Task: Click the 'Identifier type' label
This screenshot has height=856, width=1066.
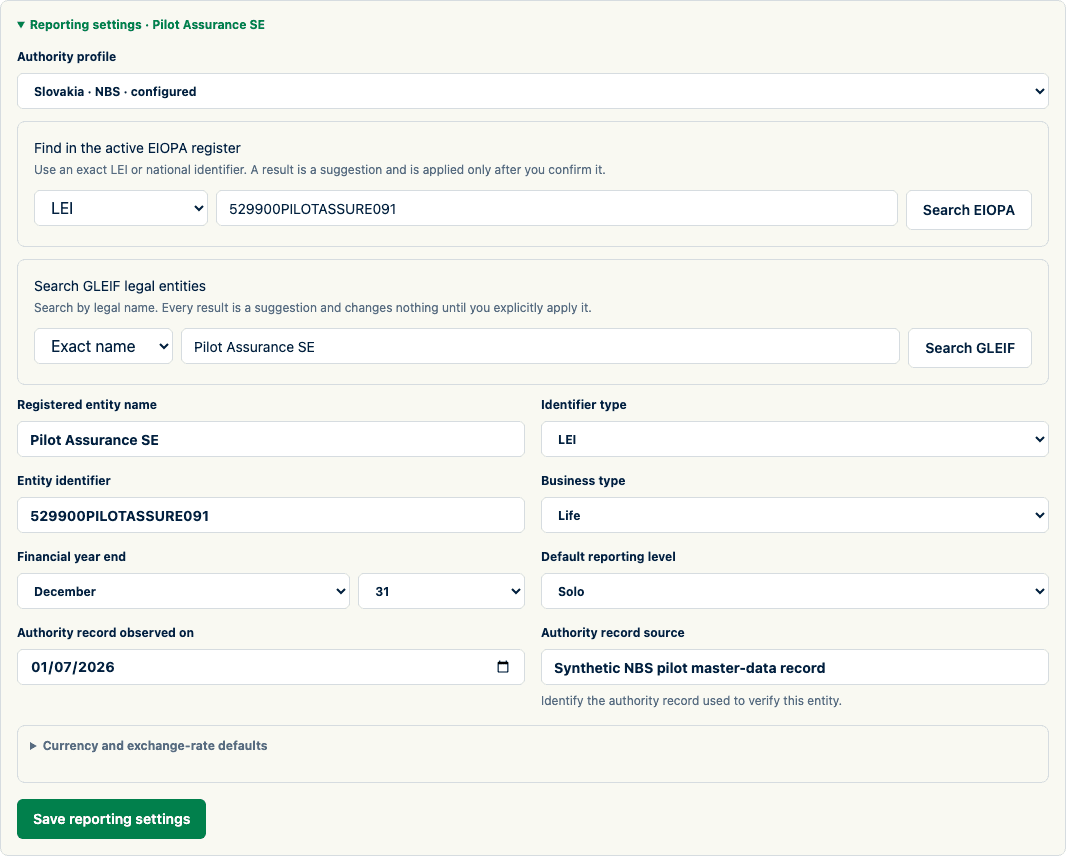Action: pos(584,405)
